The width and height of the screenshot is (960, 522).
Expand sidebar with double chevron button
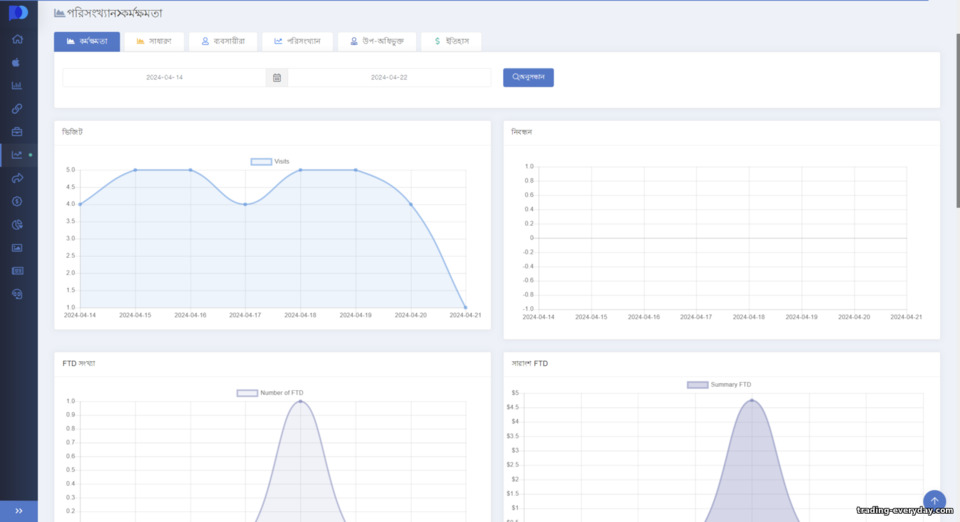click(x=18, y=511)
